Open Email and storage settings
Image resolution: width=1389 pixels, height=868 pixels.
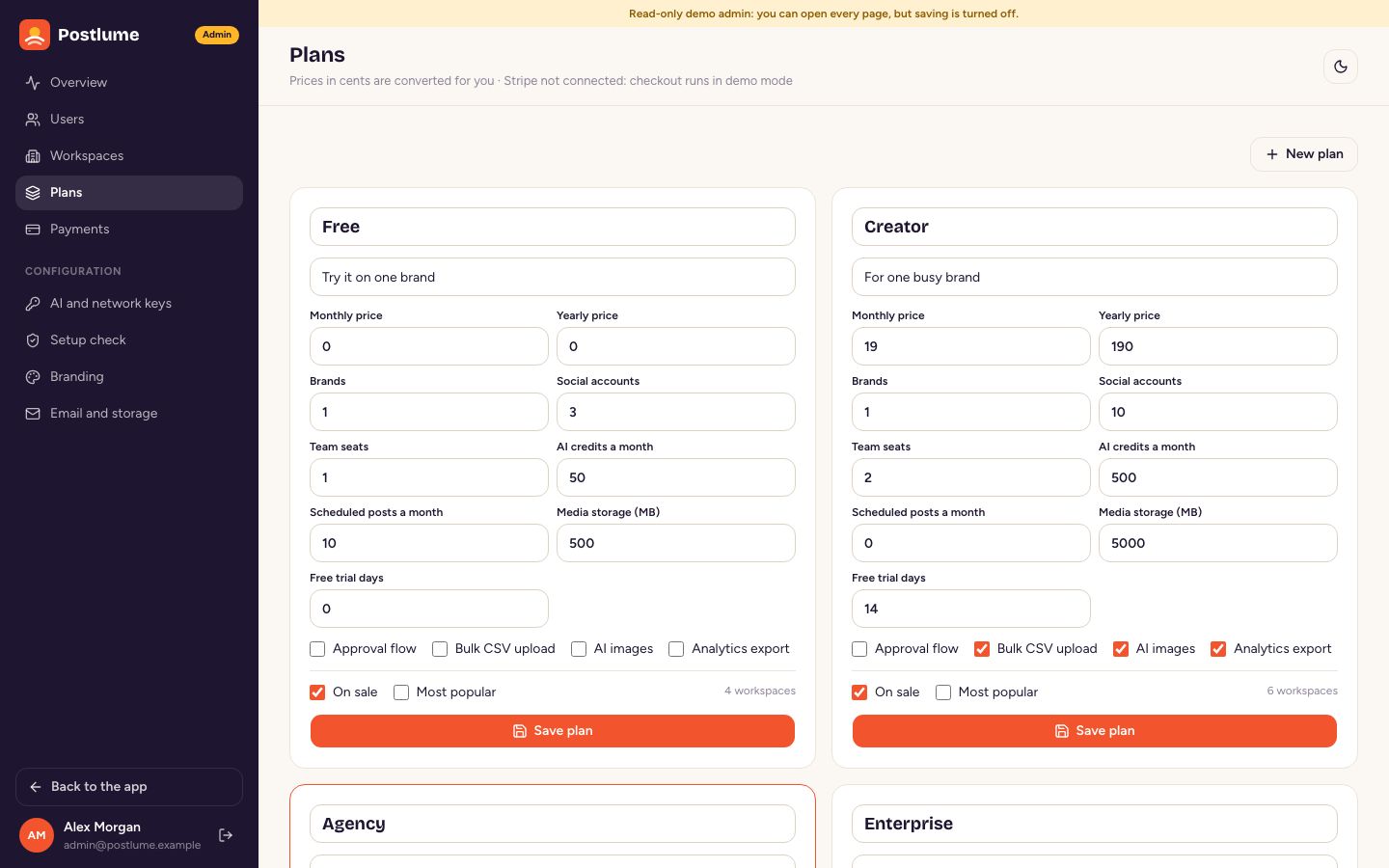(129, 414)
